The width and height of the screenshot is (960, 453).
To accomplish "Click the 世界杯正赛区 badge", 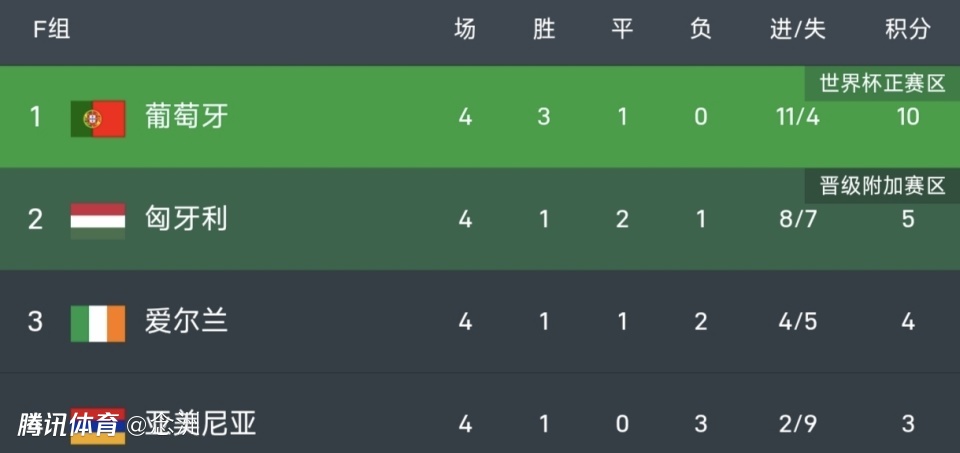I will pos(881,83).
